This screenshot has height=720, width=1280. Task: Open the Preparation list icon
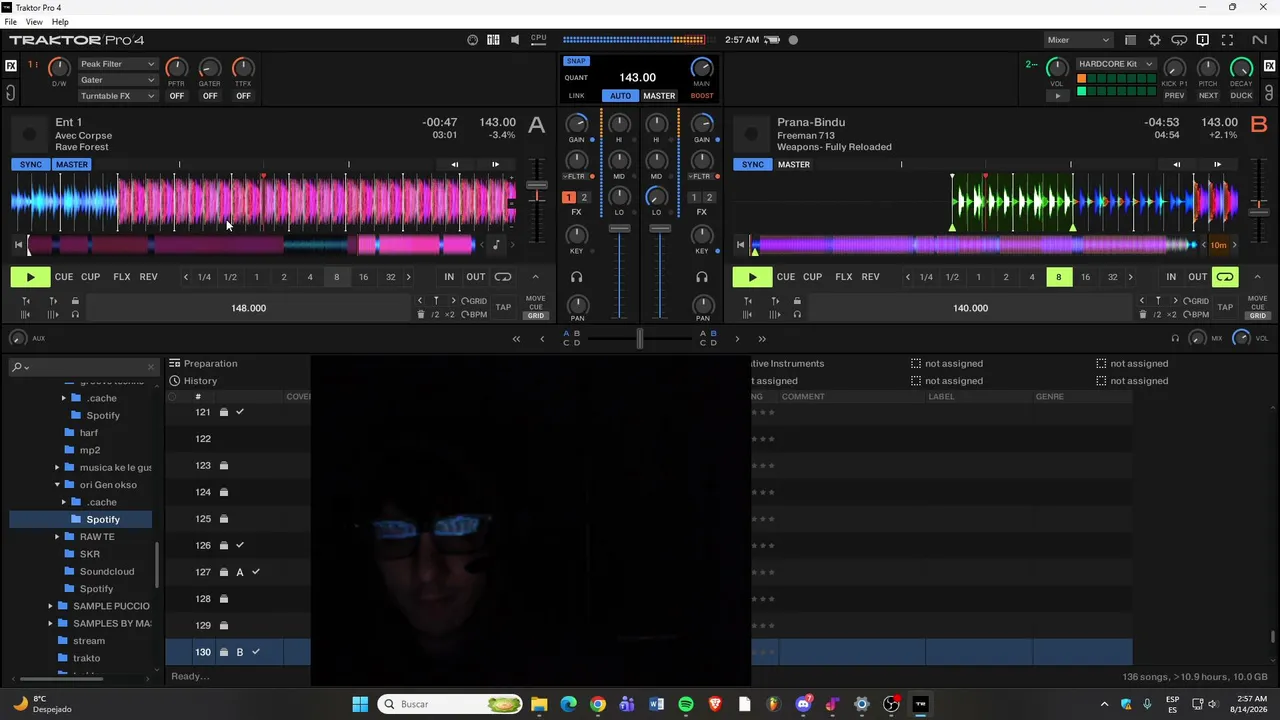[175, 363]
